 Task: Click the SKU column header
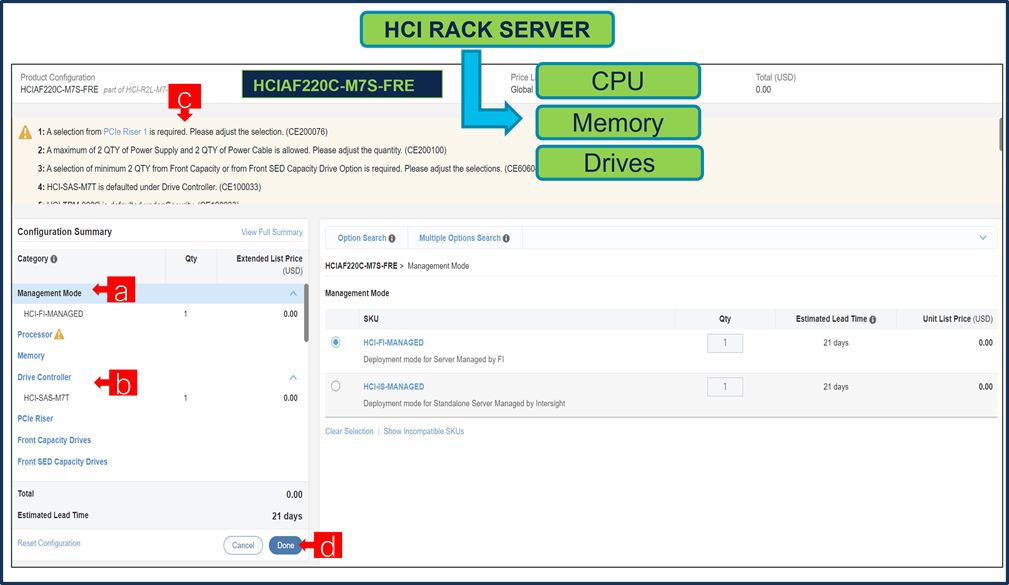371,319
